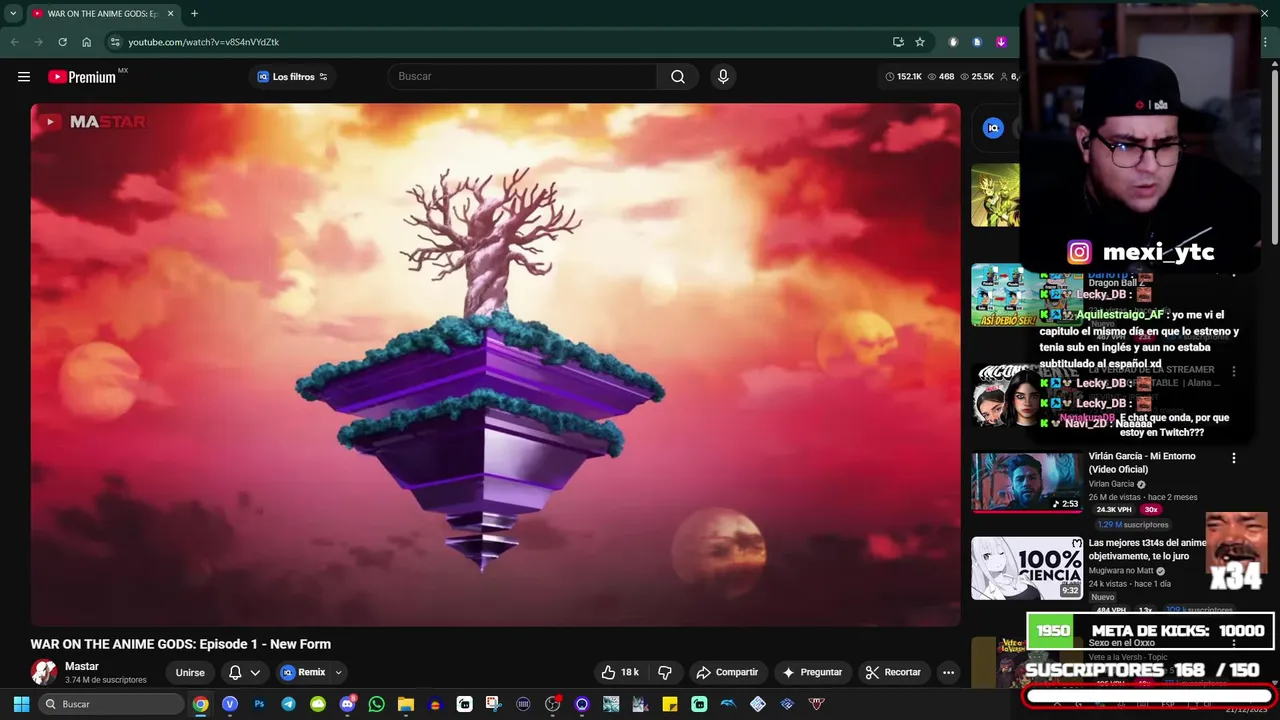The image size is (1280, 720).
Task: Open Mastar channel avatar
Action: pos(44,672)
